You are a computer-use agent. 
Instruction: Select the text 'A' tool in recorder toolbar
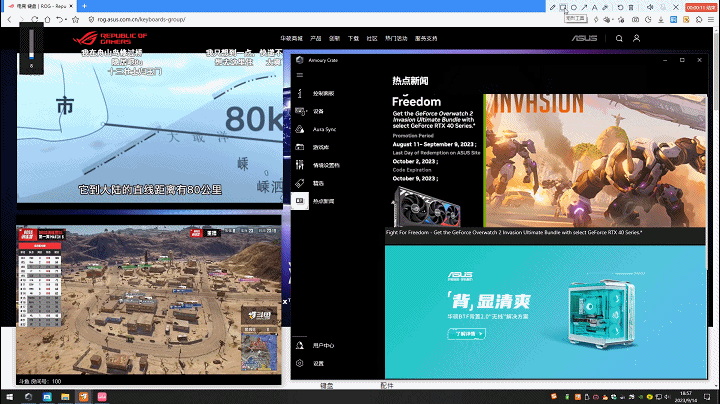594,7
